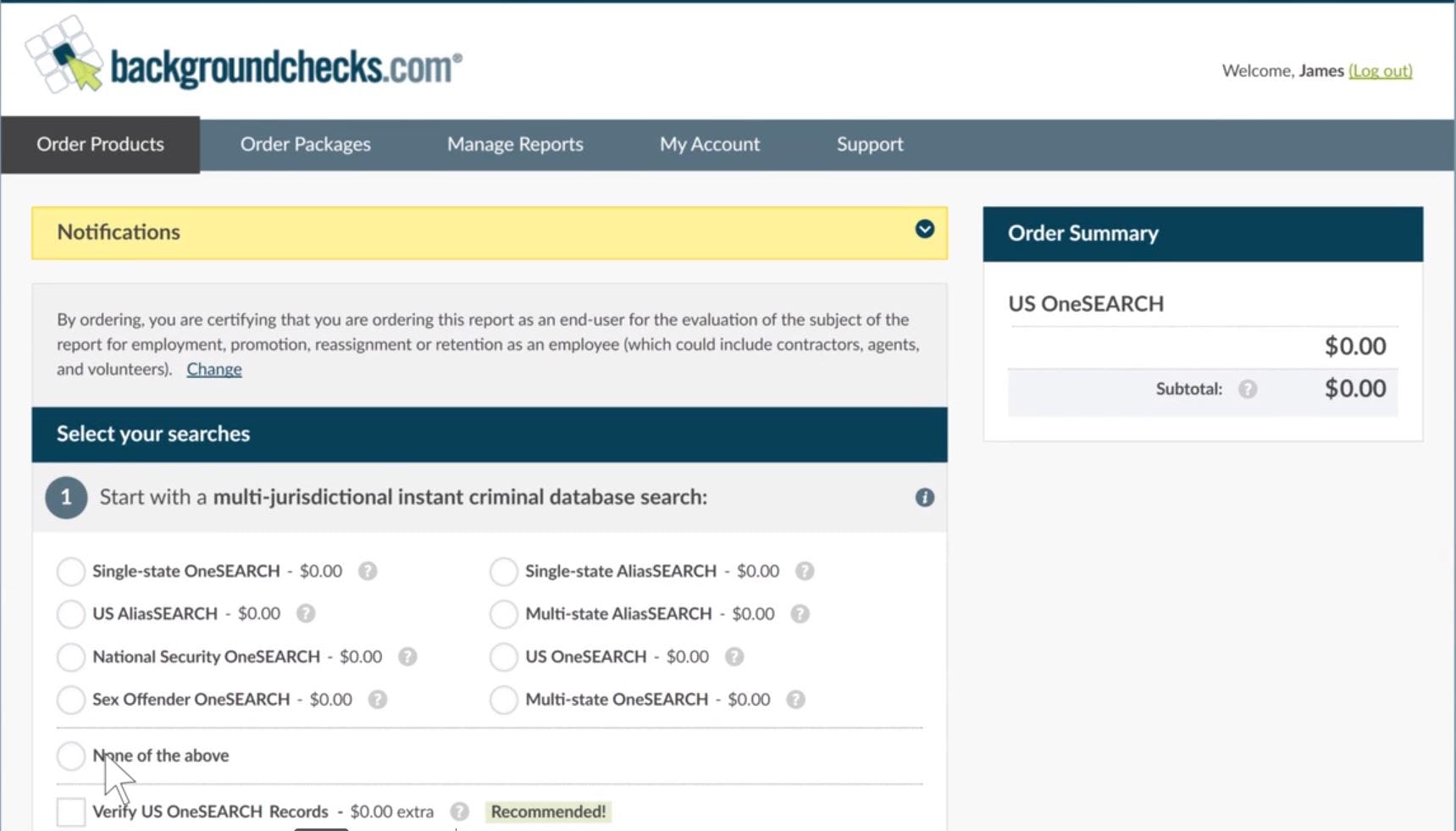
Task: Click the username James in welcome text
Action: 1321,70
